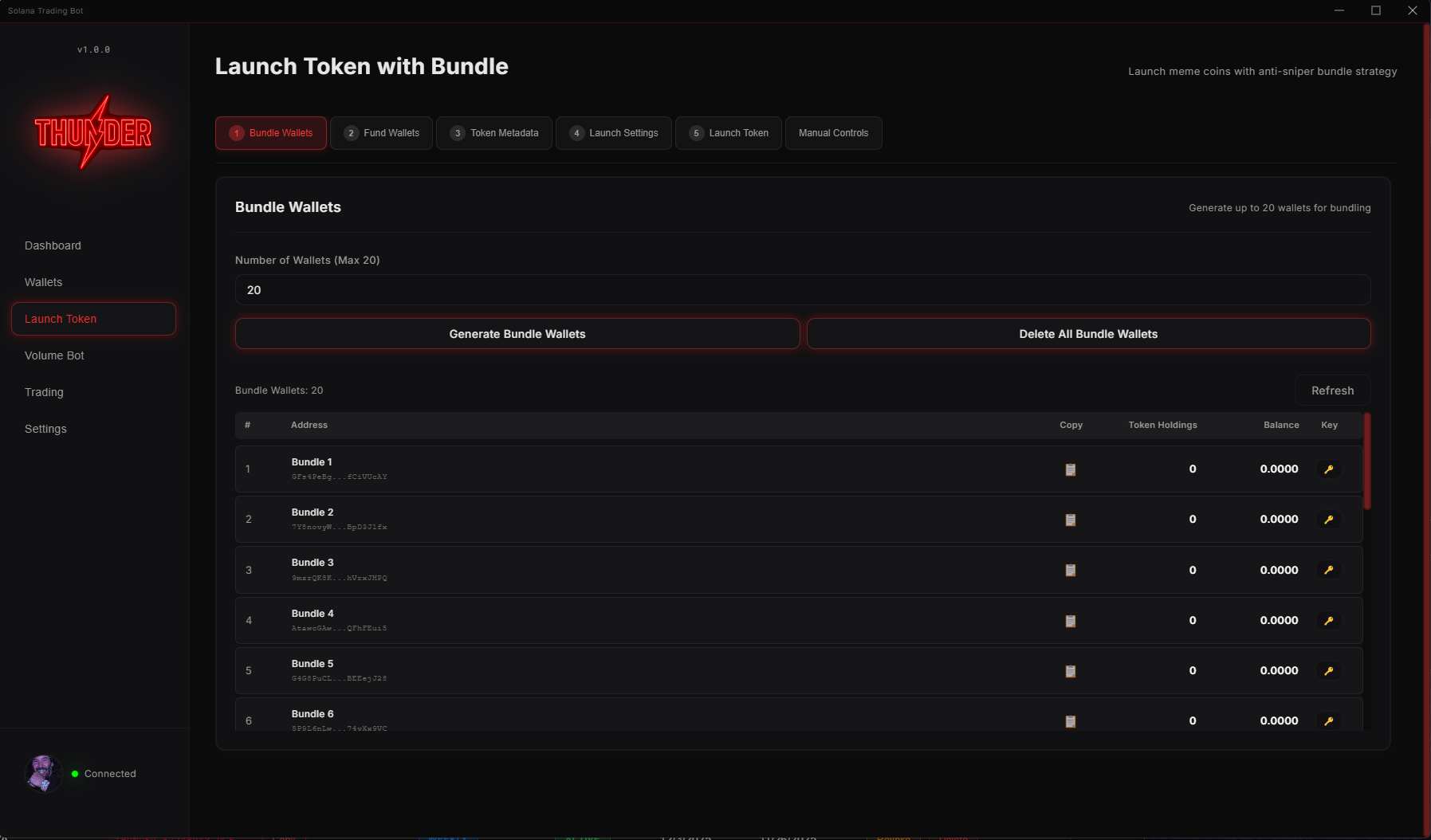Image resolution: width=1431 pixels, height=840 pixels.
Task: Copy Bundle 2 wallet address
Action: point(1071,520)
